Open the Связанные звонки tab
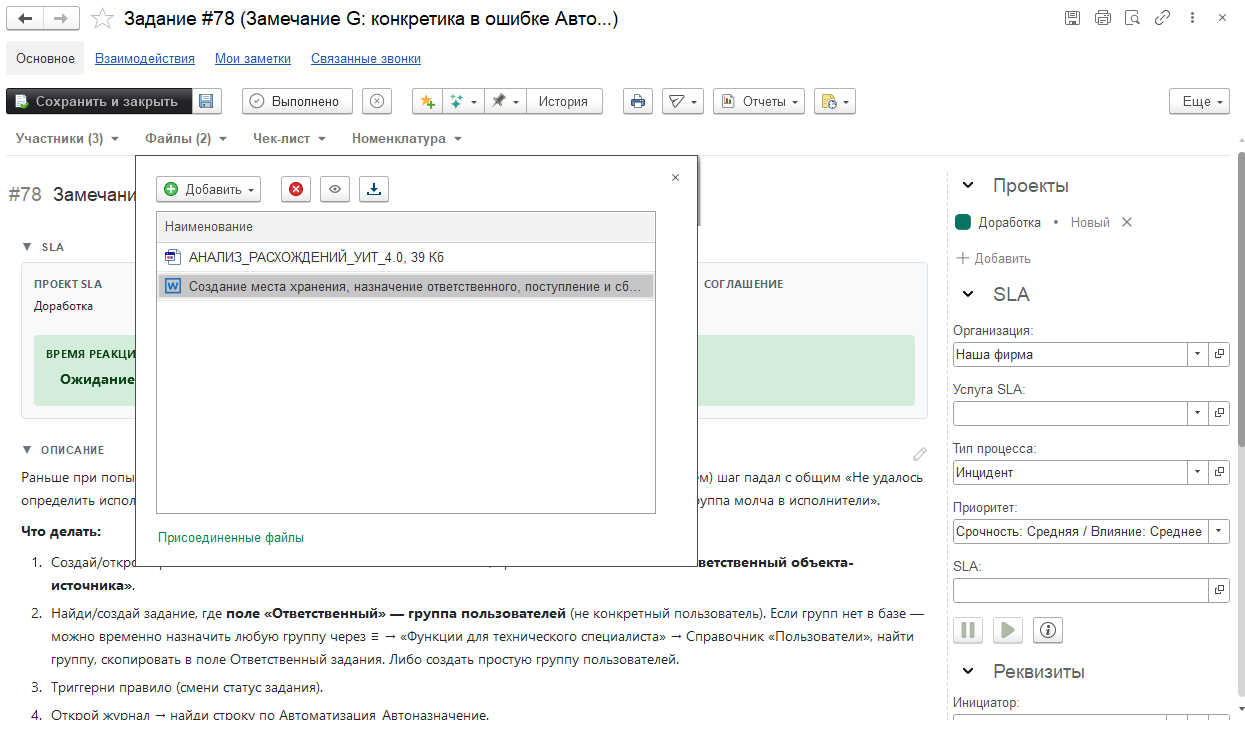Screen dimensions: 1245x729 [x=366, y=59]
